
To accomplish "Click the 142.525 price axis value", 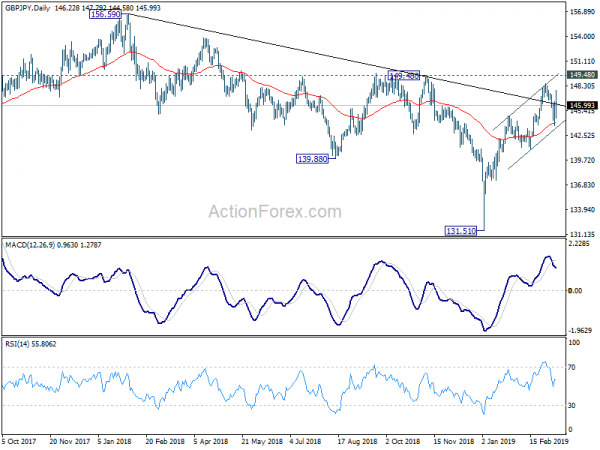I will tap(582, 135).
